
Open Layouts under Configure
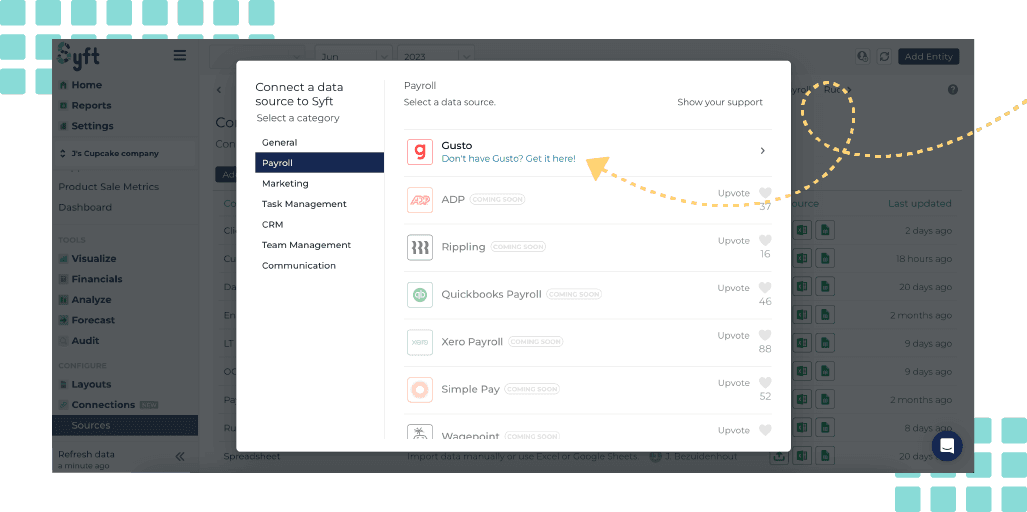91,384
